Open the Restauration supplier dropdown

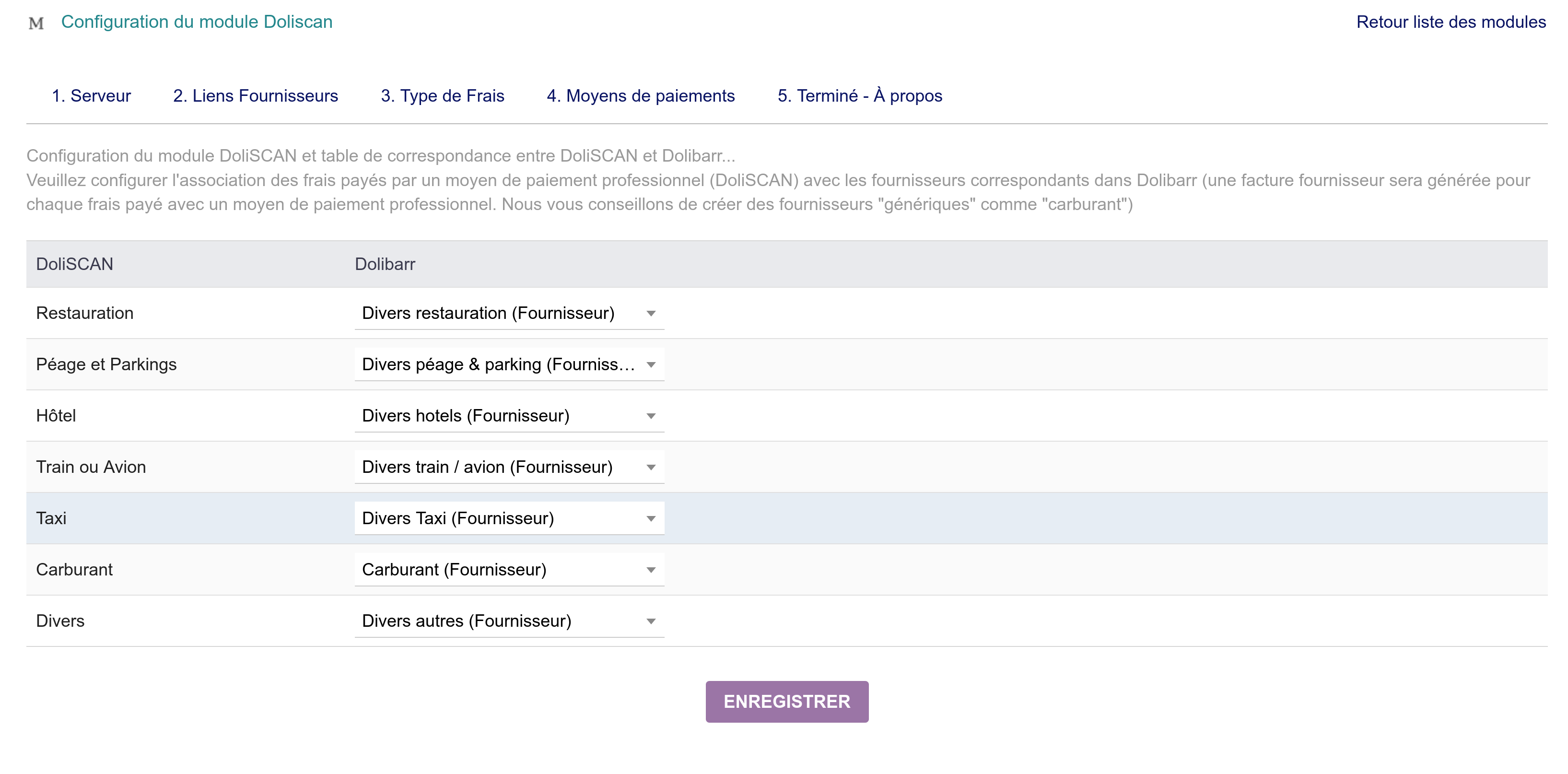click(x=509, y=313)
